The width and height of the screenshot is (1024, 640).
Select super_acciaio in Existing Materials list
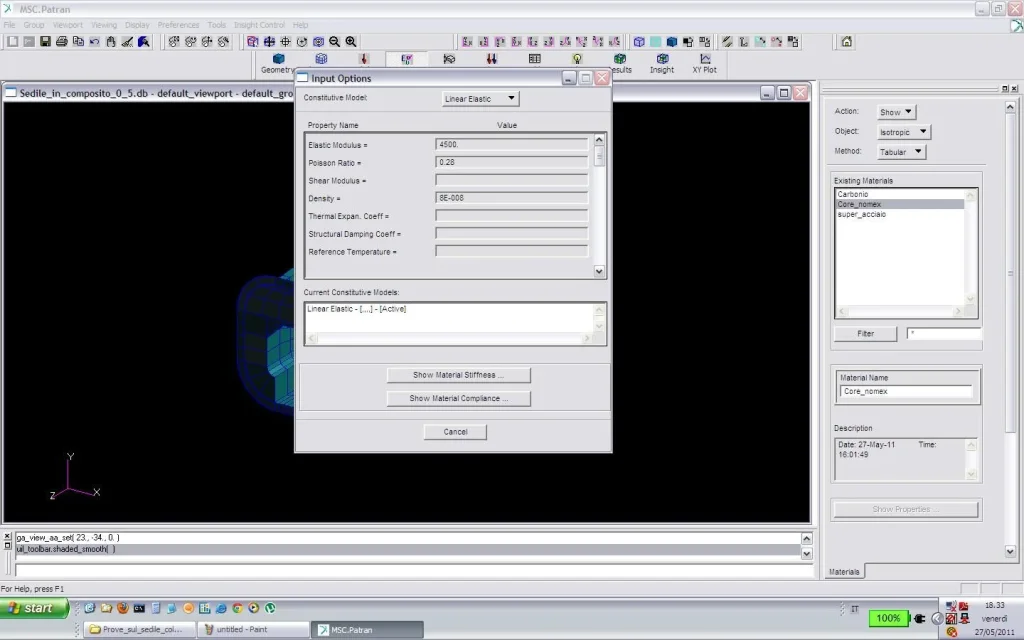tap(900, 214)
